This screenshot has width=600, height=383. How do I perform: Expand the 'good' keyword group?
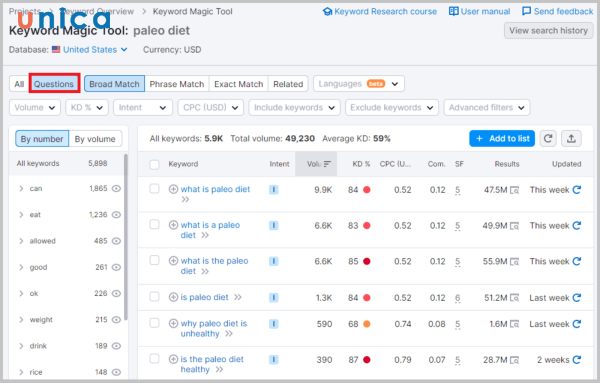21,267
